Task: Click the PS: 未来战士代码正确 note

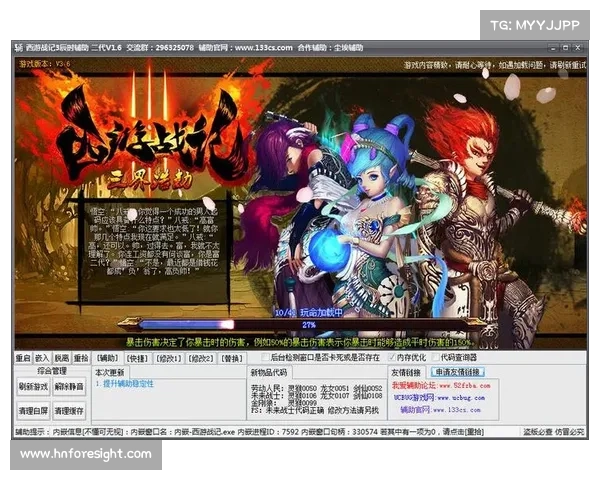Action: pyautogui.click(x=315, y=410)
